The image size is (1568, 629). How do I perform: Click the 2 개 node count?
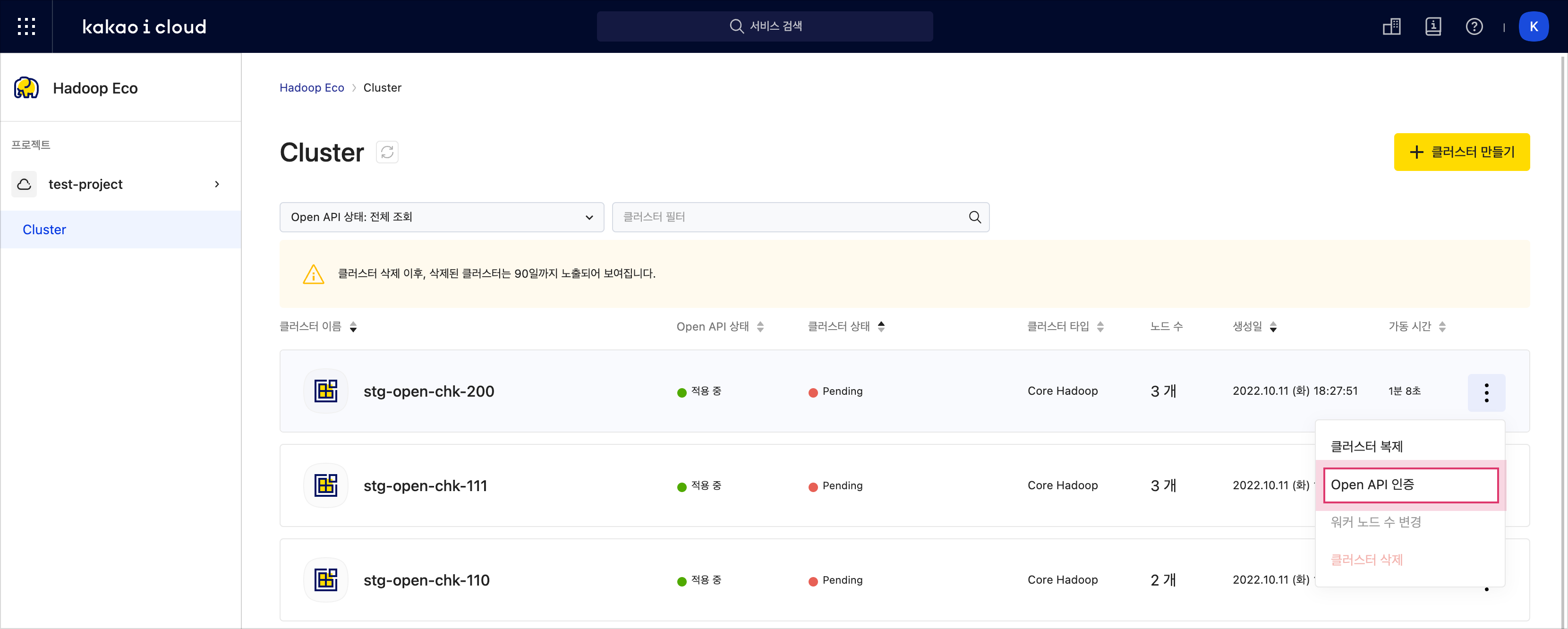tap(1163, 580)
